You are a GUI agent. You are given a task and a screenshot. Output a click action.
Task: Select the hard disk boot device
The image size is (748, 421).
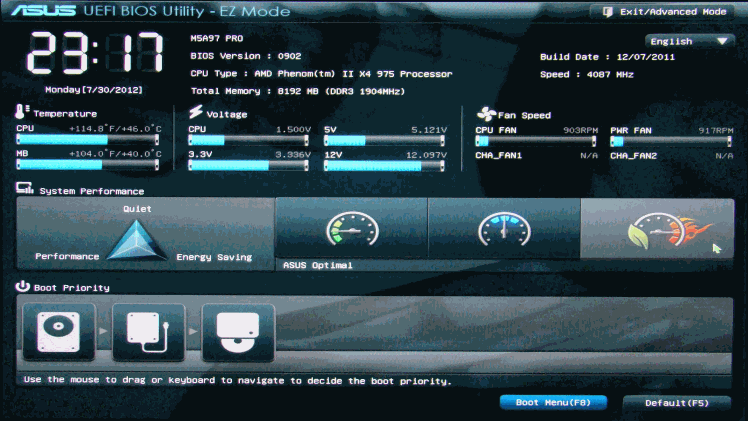coord(59,332)
